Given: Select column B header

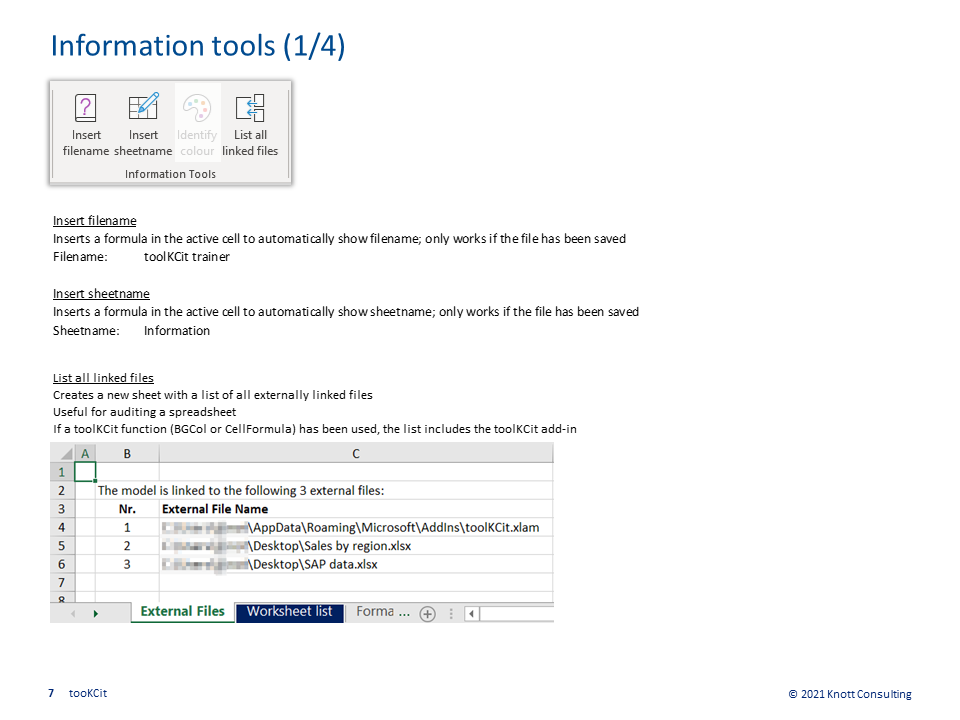Looking at the screenshot, I should tap(127, 454).
